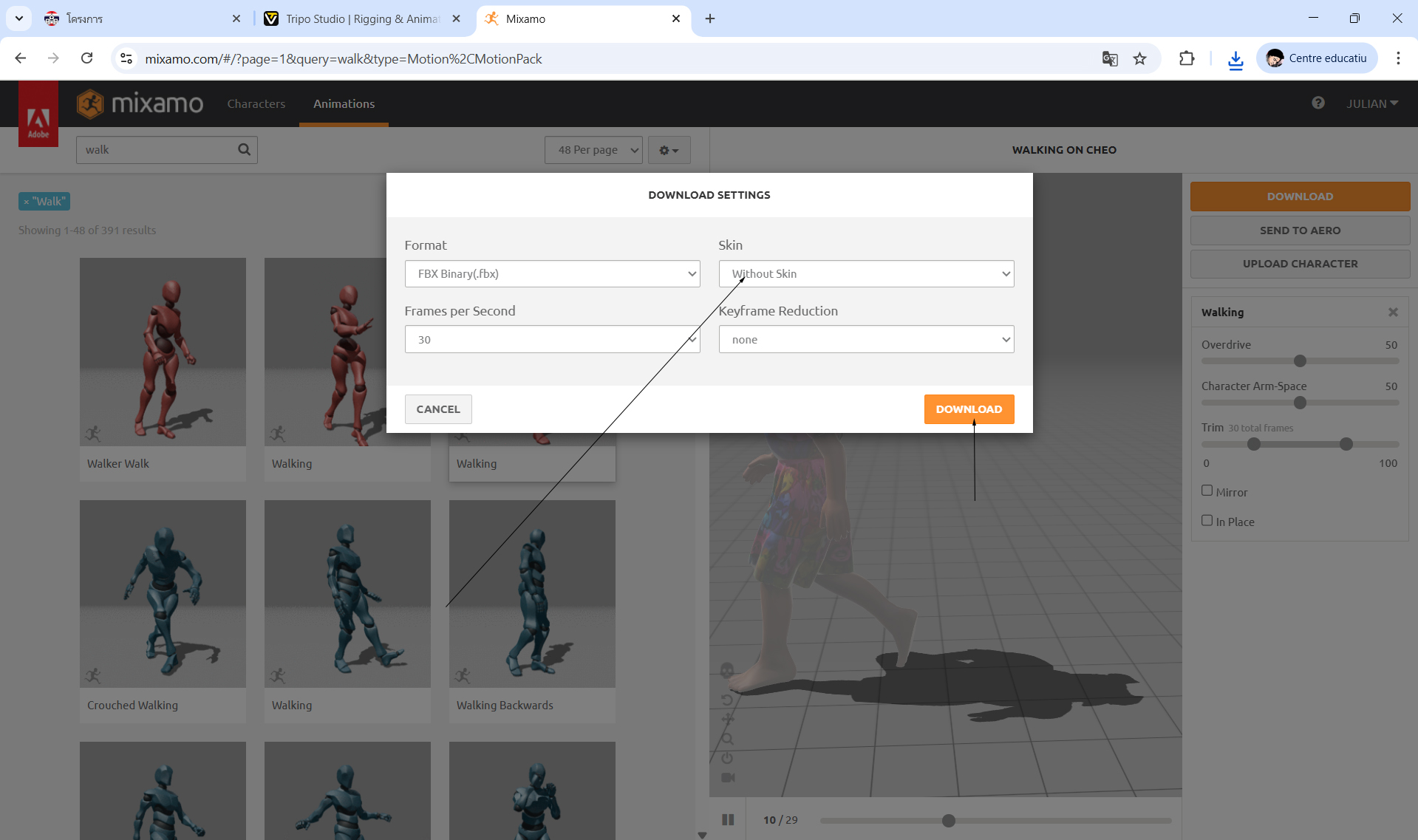Screen dimensions: 1418x840
Task: Click the help question mark icon
Action: [1318, 103]
